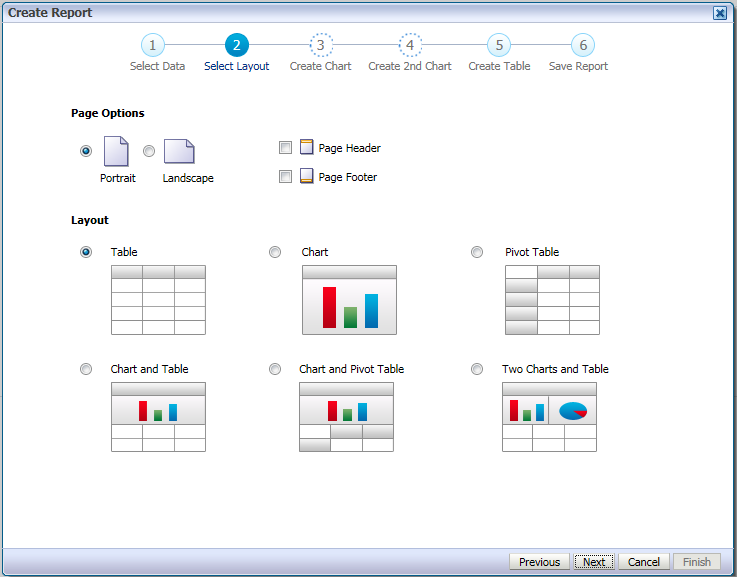Choose the Pivot Table radio button
The width and height of the screenshot is (737, 577).
click(x=477, y=252)
